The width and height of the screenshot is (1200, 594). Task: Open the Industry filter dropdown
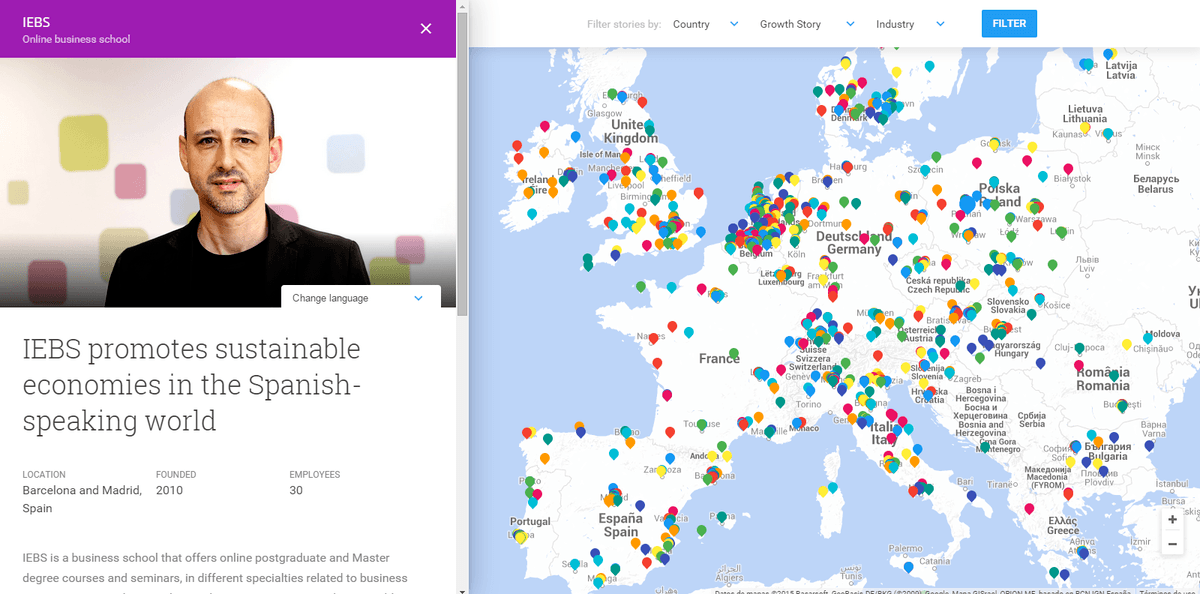pos(910,24)
